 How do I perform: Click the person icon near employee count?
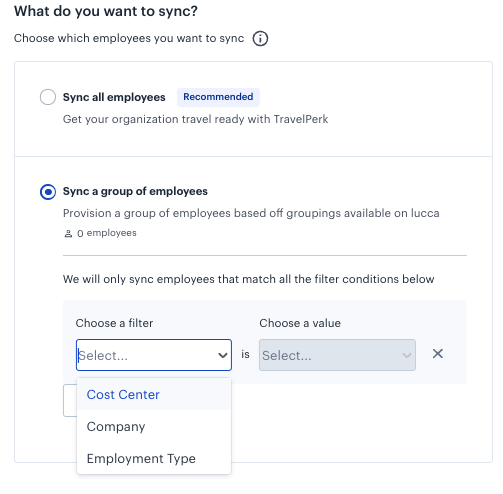pyautogui.click(x=68, y=233)
